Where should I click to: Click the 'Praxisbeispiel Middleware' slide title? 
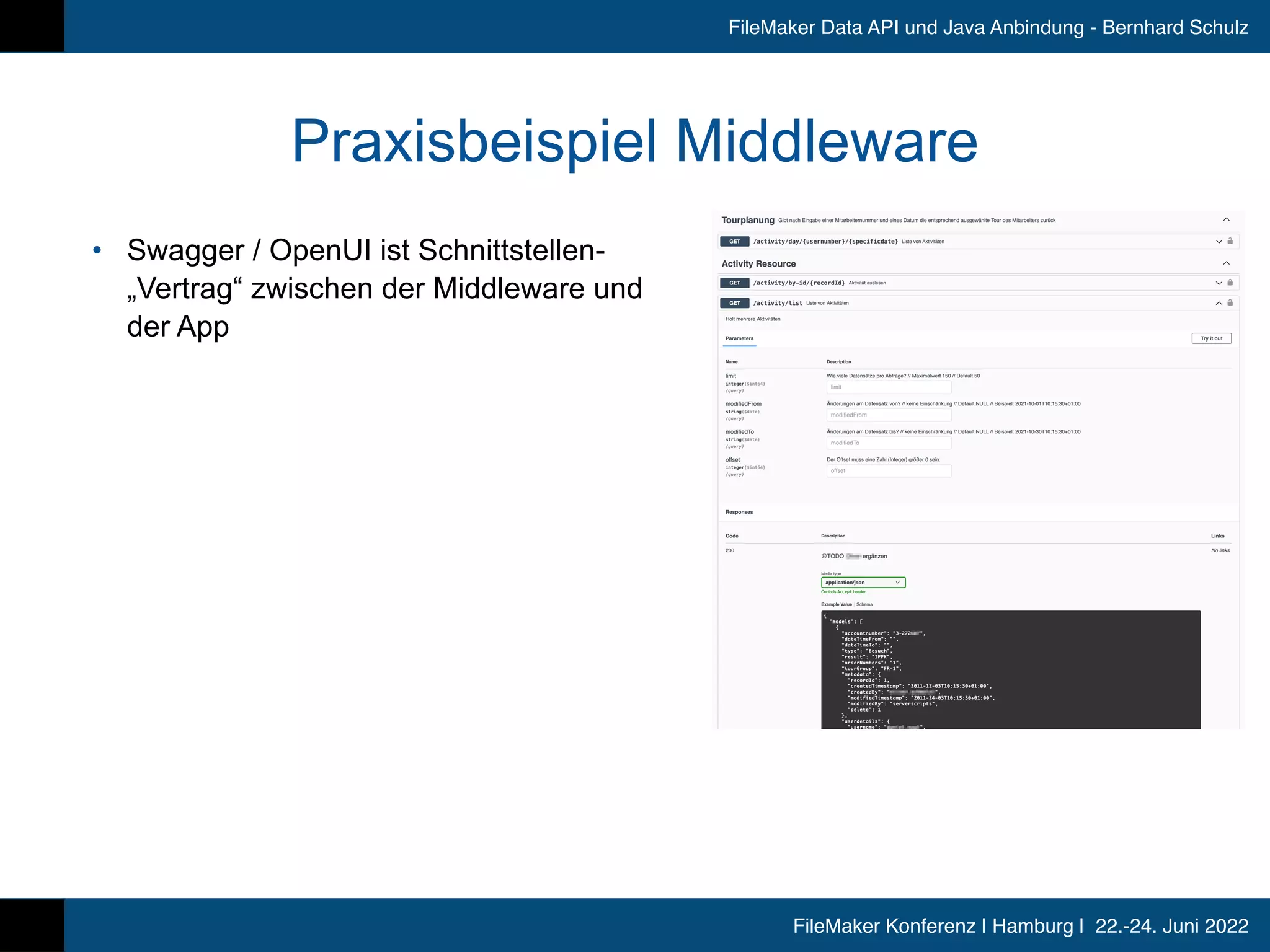pyautogui.click(x=635, y=141)
